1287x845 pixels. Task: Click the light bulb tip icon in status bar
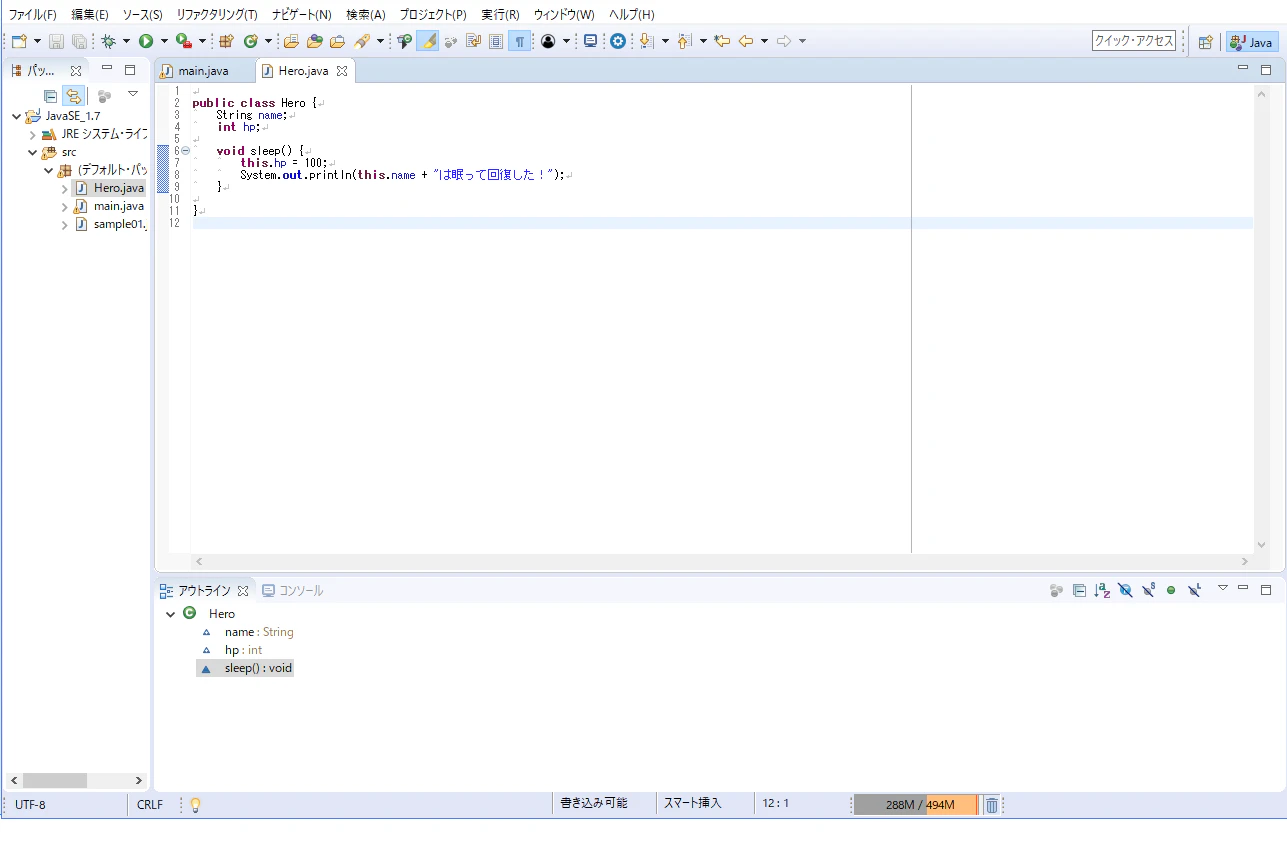pyautogui.click(x=196, y=805)
